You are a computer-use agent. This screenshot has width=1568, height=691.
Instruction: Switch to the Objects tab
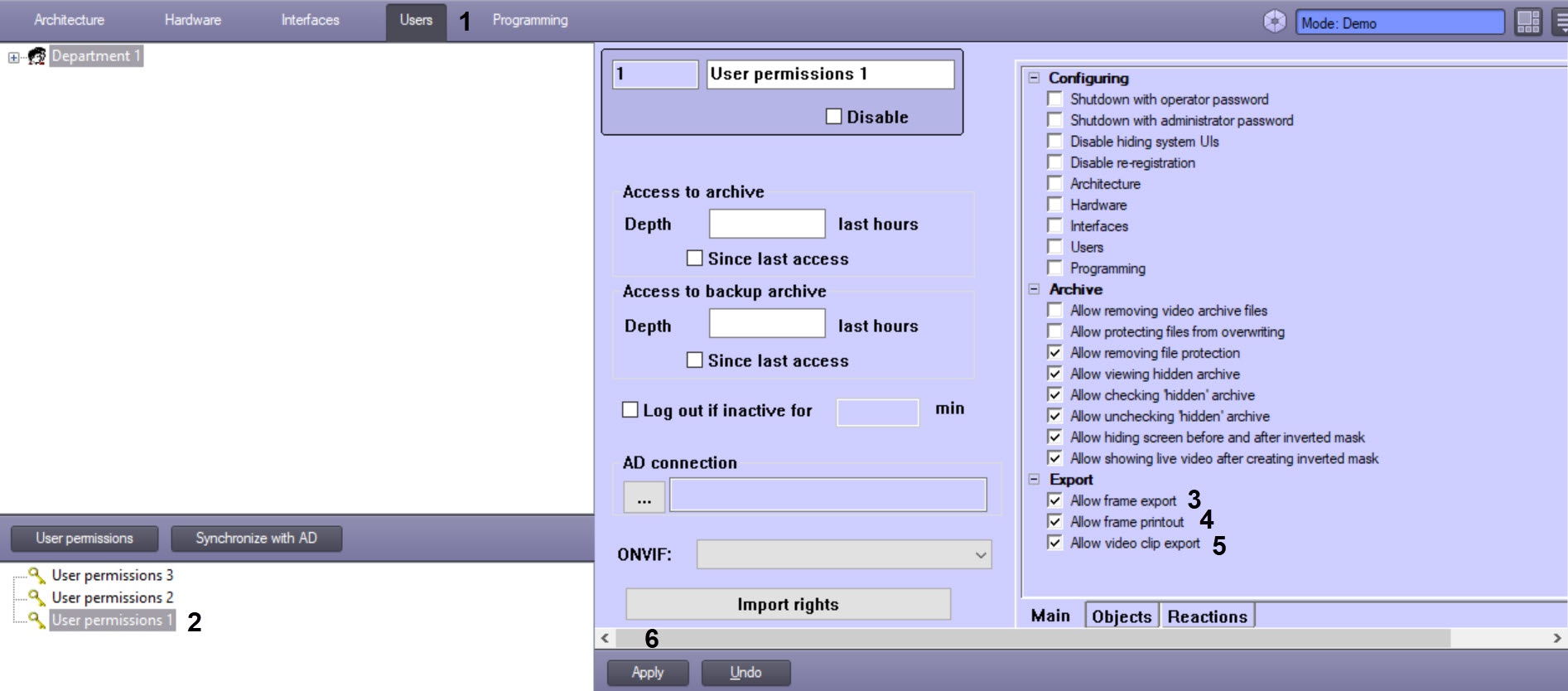[1122, 616]
